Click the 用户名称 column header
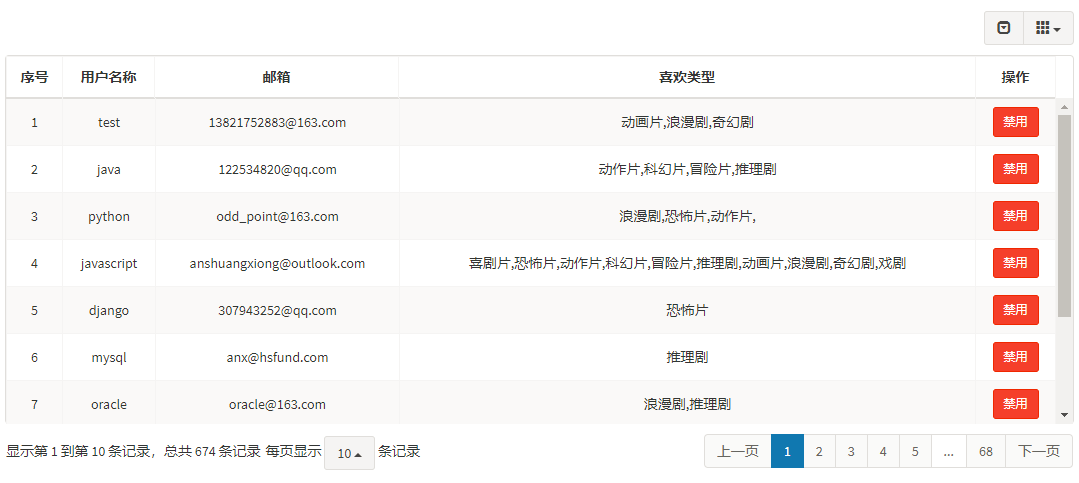 109,77
